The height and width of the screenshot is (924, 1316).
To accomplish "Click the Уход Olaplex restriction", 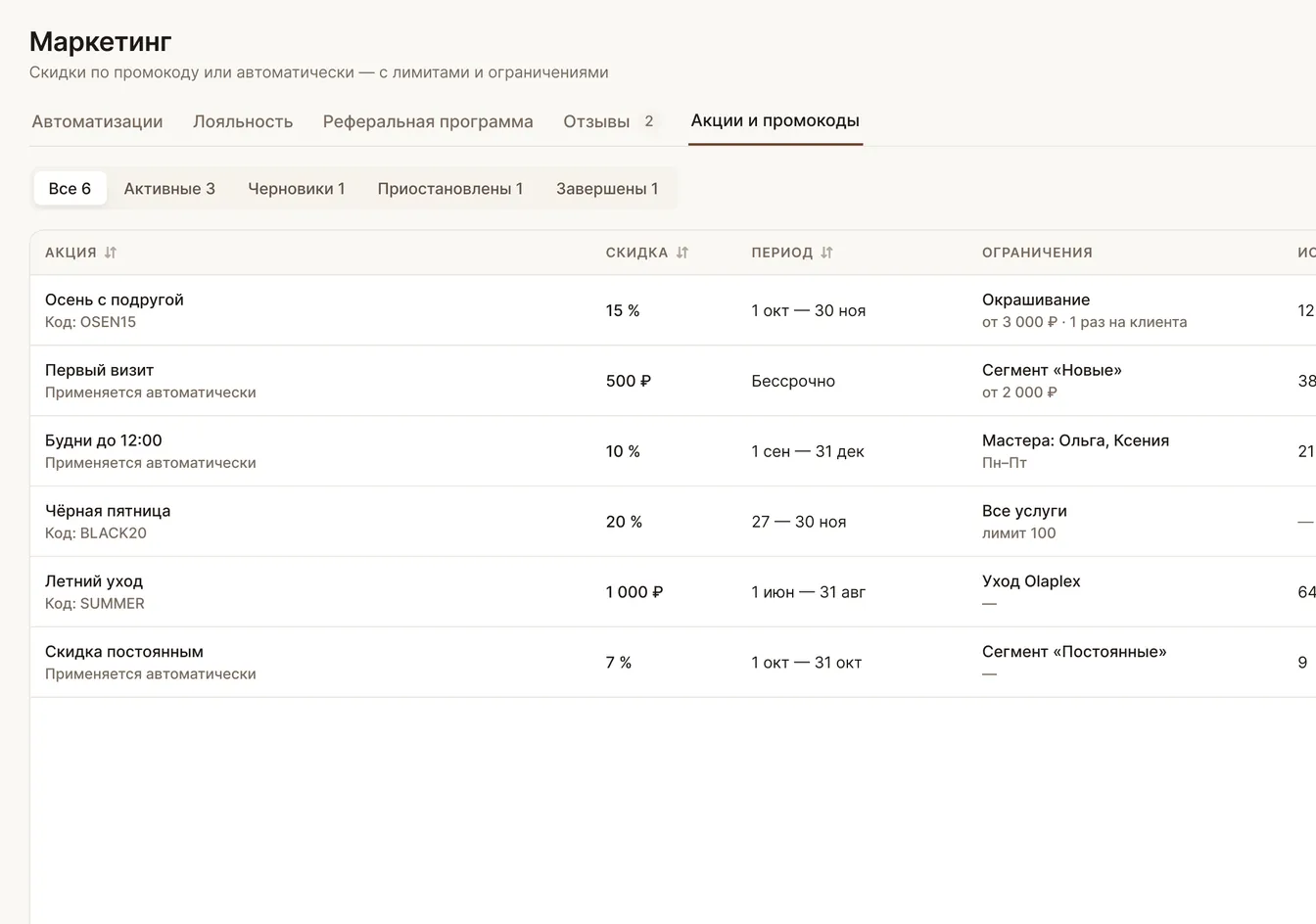I will 1031,581.
